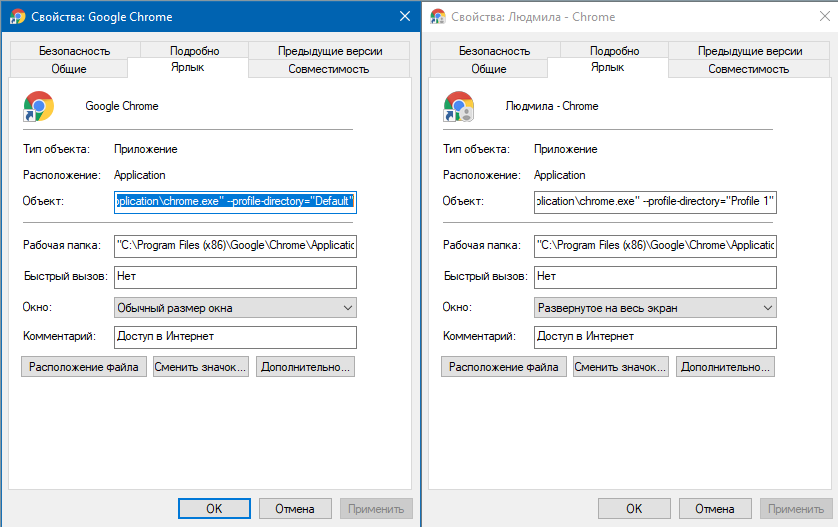Image resolution: width=838 pixels, height=527 pixels.
Task: Click title bar Chrome icon of Google Chrome window
Action: [x=18, y=17]
